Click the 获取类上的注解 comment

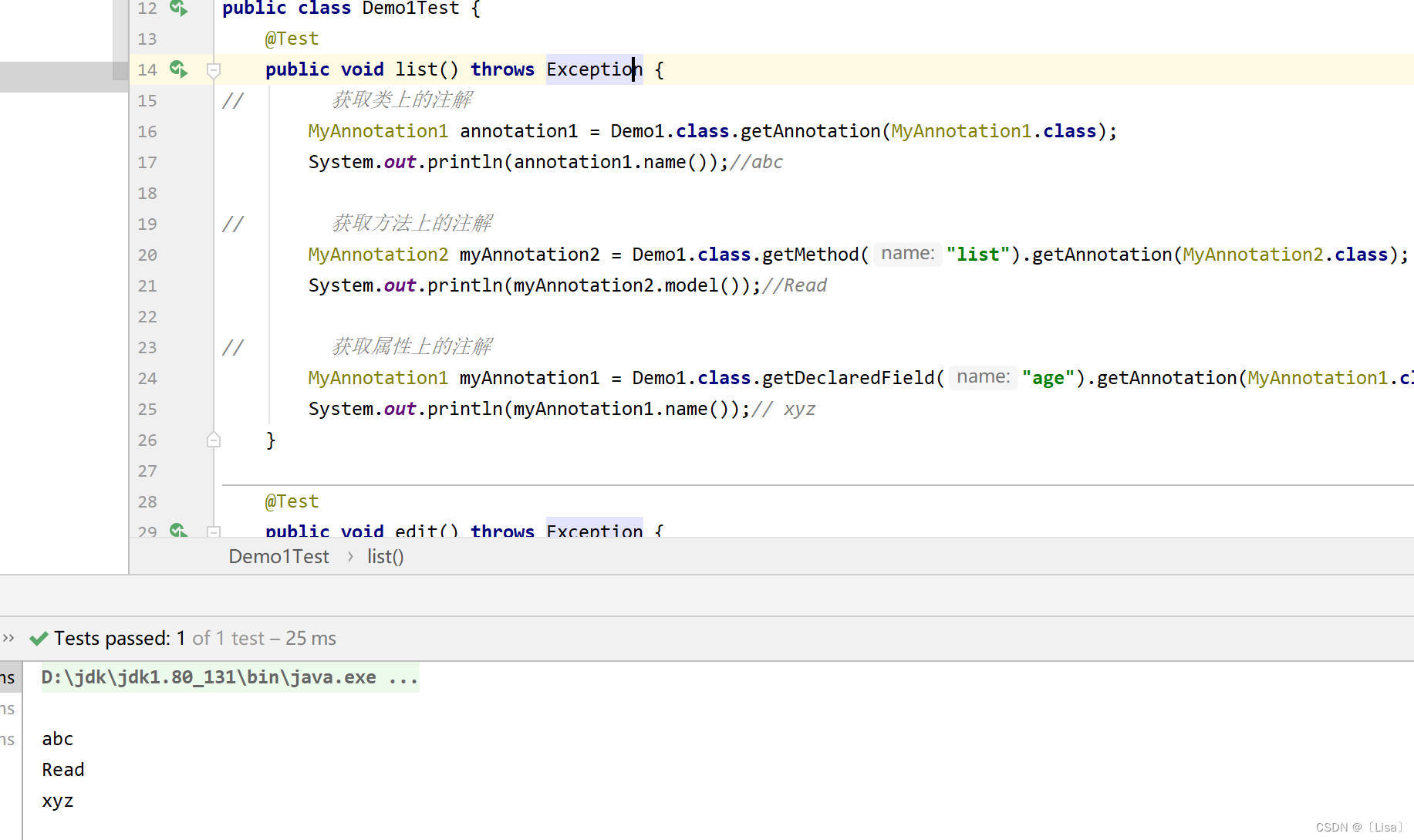[402, 100]
